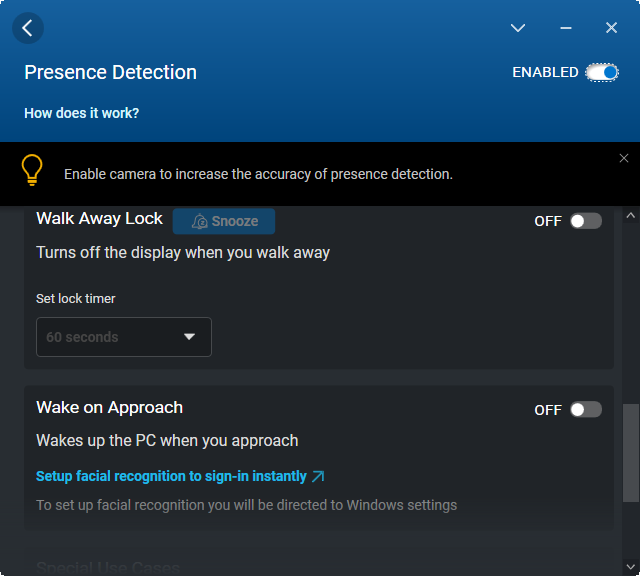
Task: Dismiss the camera accuracy tip banner
Action: click(624, 158)
